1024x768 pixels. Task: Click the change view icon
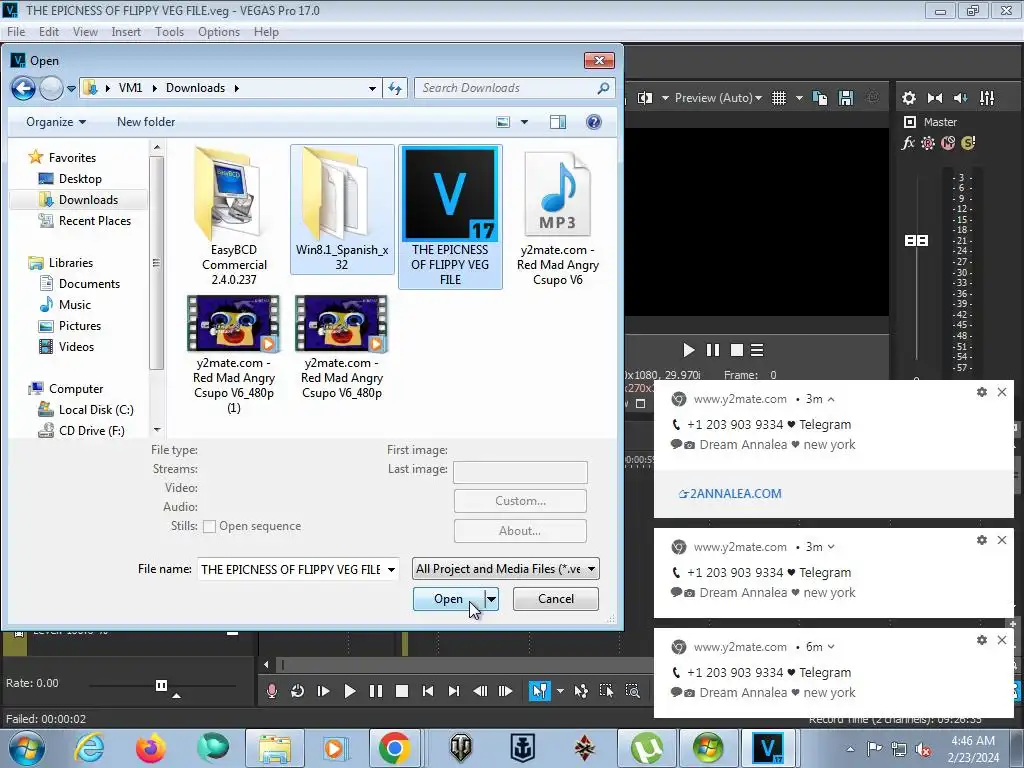point(503,122)
